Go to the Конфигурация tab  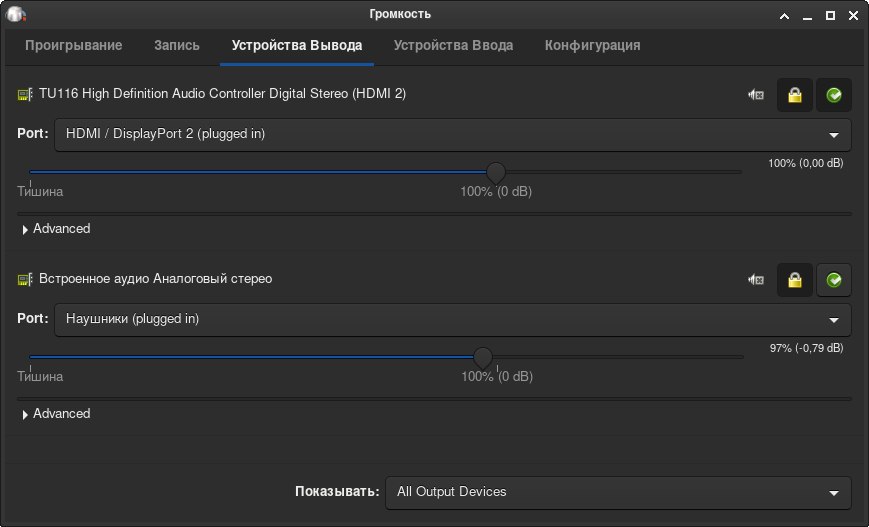[x=592, y=45]
